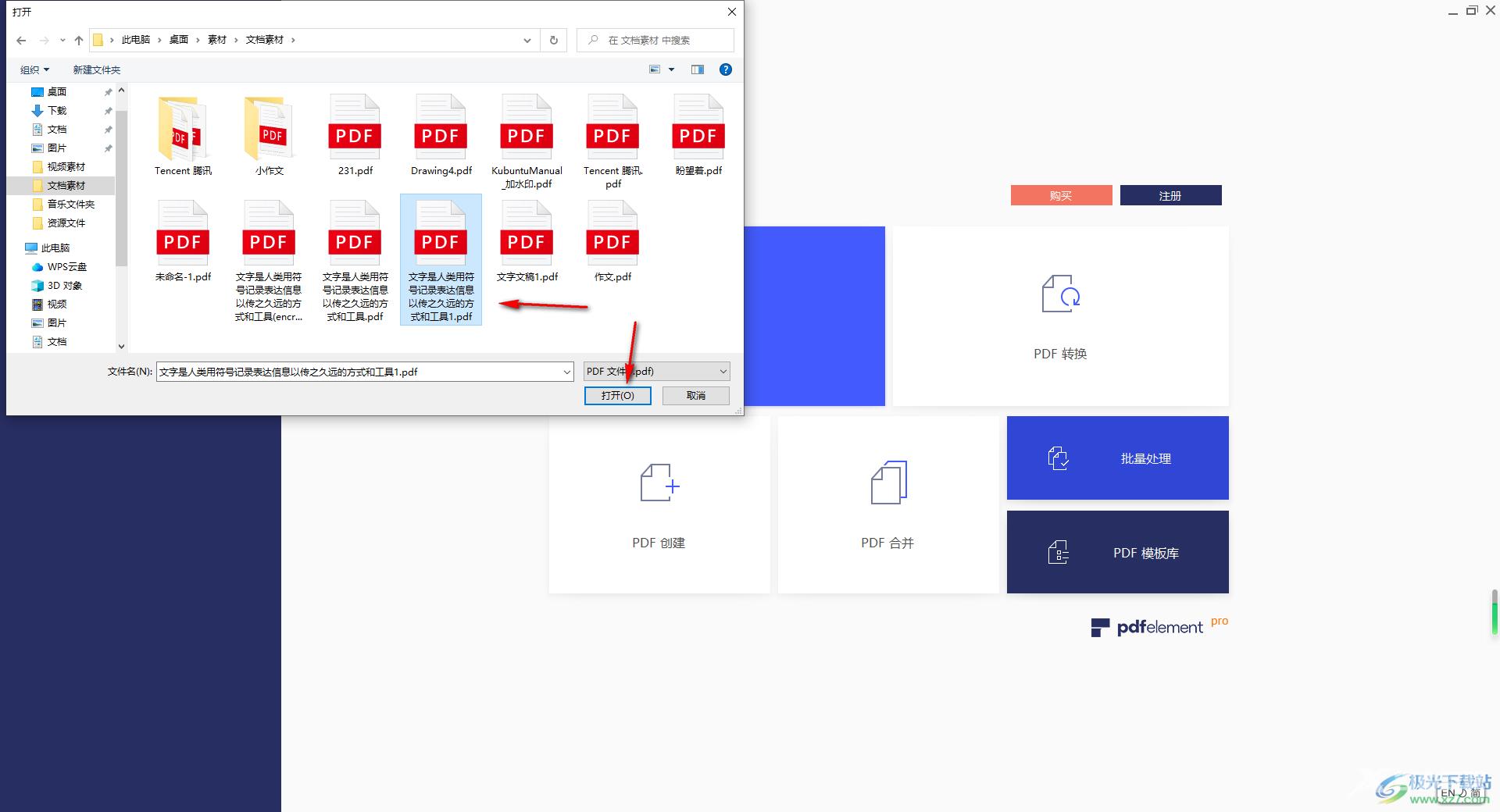Select the file whose name ends in 式和工具1.pdf
This screenshot has width=1500, height=812.
point(441,261)
